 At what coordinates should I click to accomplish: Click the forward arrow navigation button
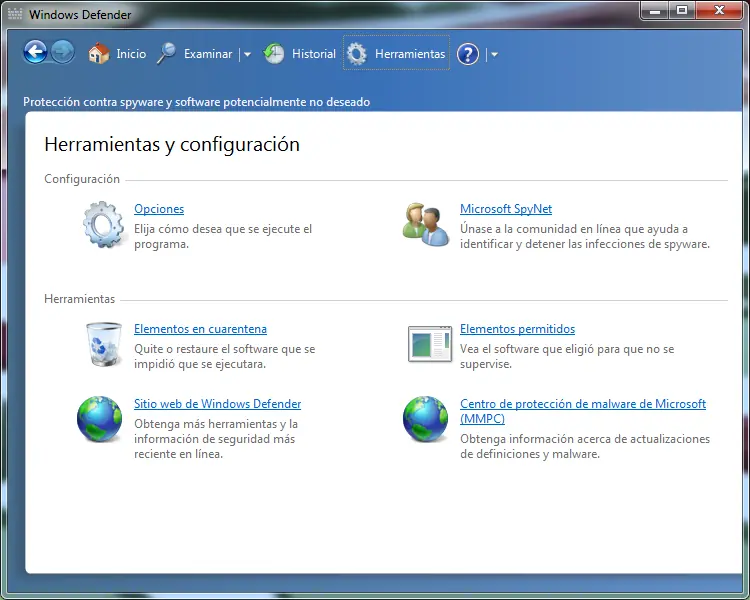63,53
